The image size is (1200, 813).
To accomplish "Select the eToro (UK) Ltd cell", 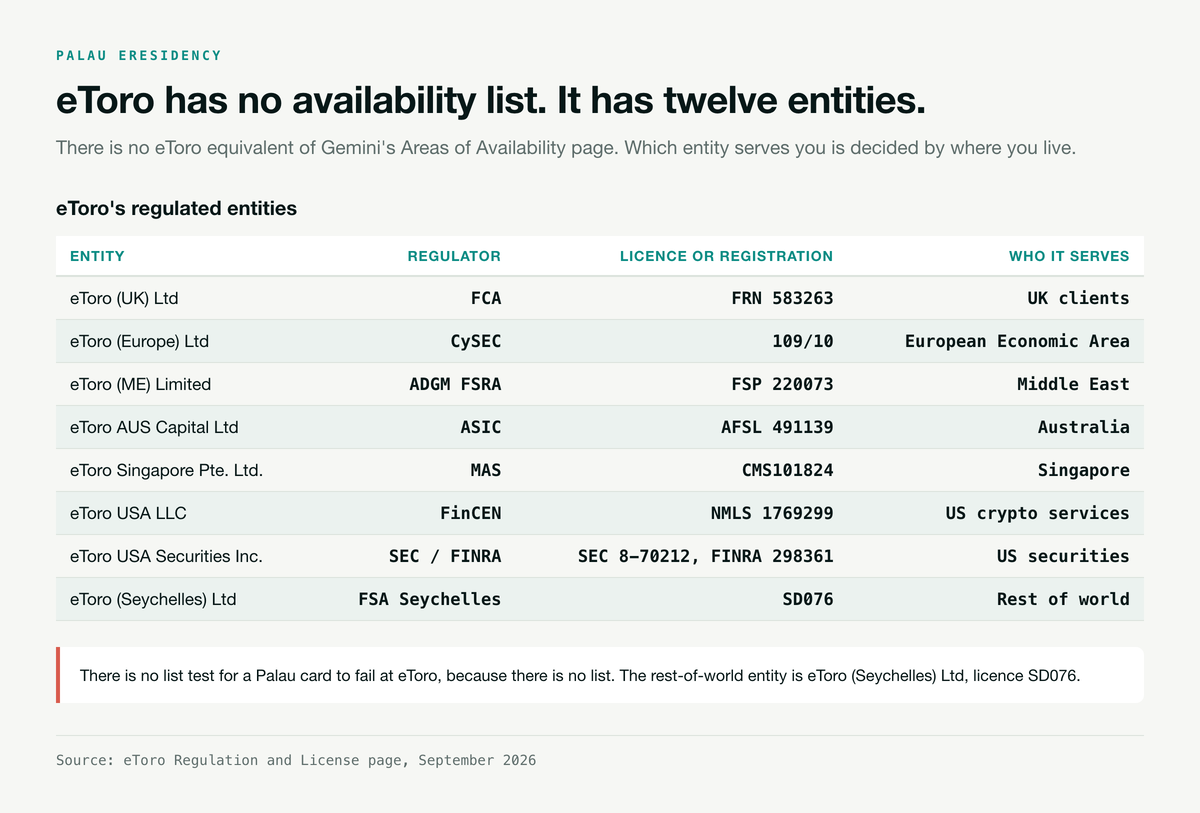I will pyautogui.click(x=124, y=298).
